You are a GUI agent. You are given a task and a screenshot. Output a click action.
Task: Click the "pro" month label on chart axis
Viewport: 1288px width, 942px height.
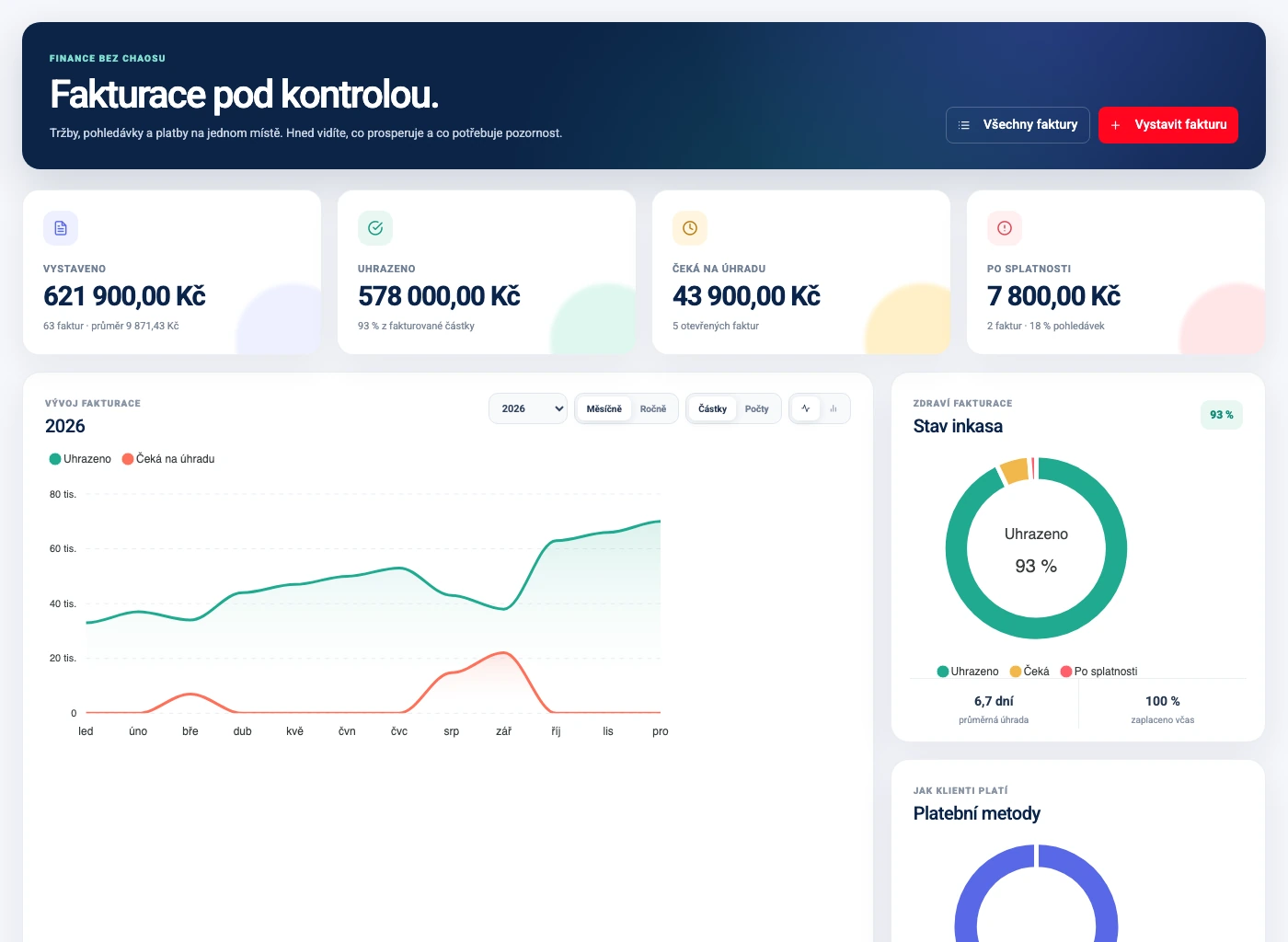(x=661, y=731)
